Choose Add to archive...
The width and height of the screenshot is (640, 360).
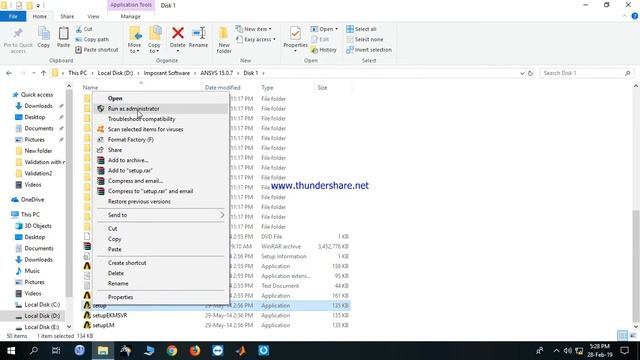point(161,160)
